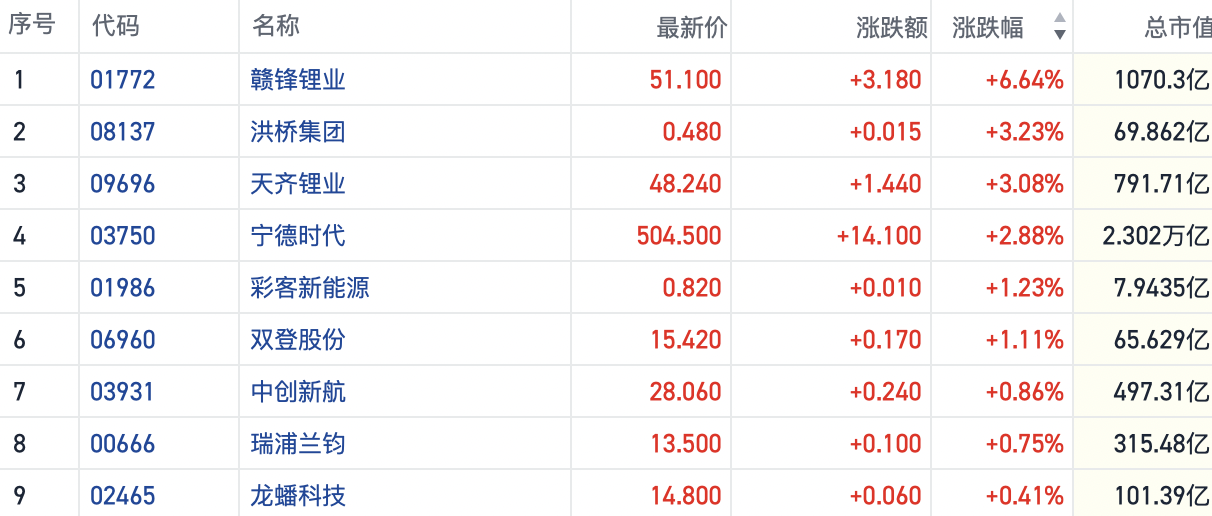The width and height of the screenshot is (1212, 516).
Task: Click the 序号 column header
Action: (31, 26)
